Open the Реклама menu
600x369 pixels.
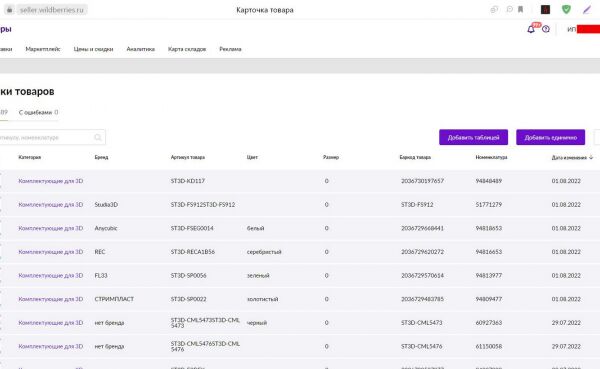click(230, 49)
